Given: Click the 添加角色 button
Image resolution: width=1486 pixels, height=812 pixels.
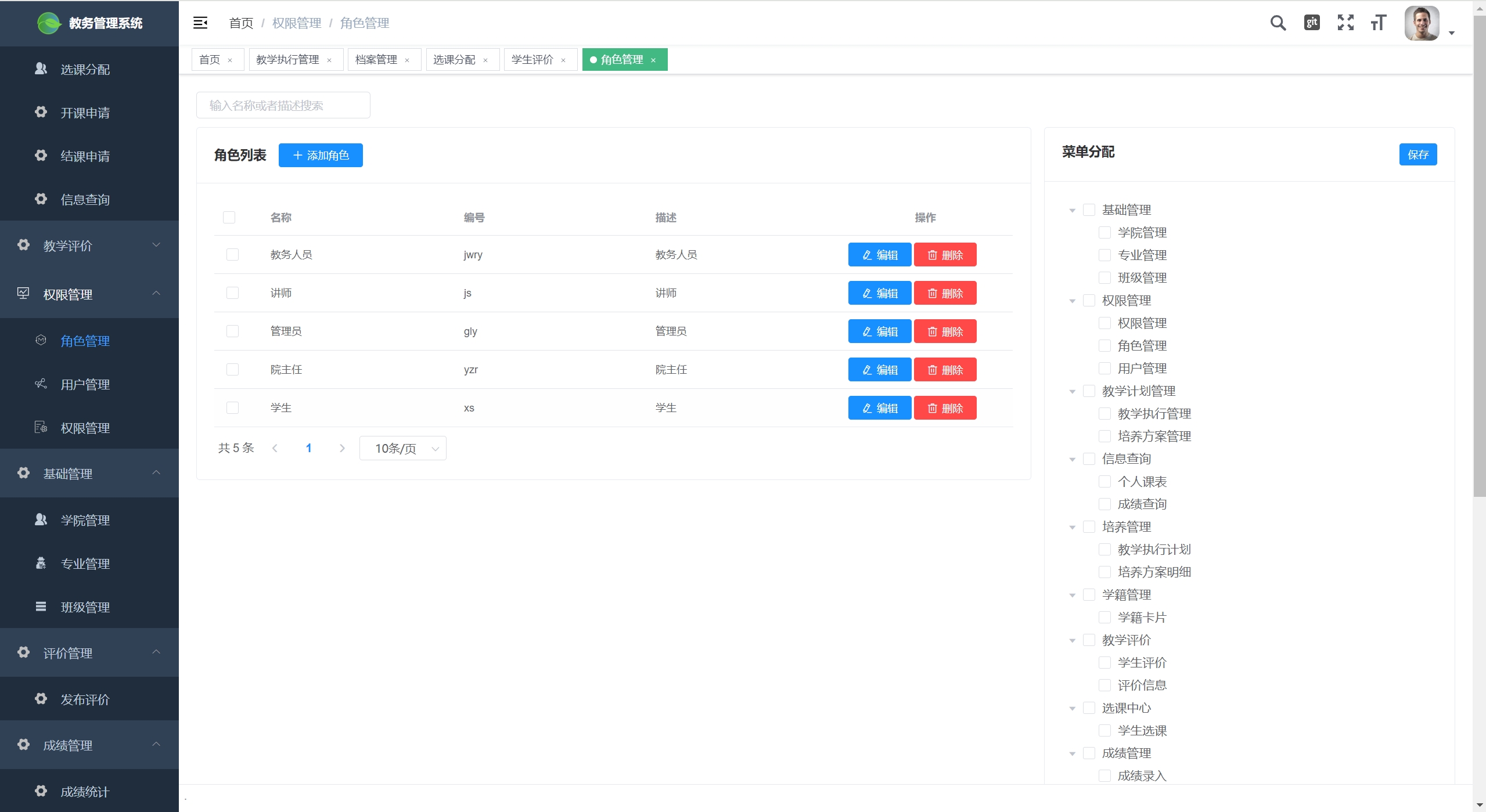Looking at the screenshot, I should point(321,156).
